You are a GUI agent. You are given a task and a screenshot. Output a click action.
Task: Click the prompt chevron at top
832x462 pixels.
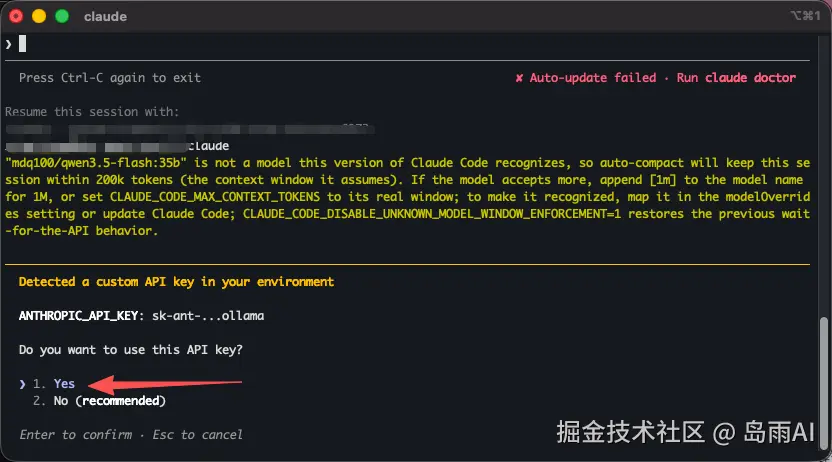tap(8, 44)
